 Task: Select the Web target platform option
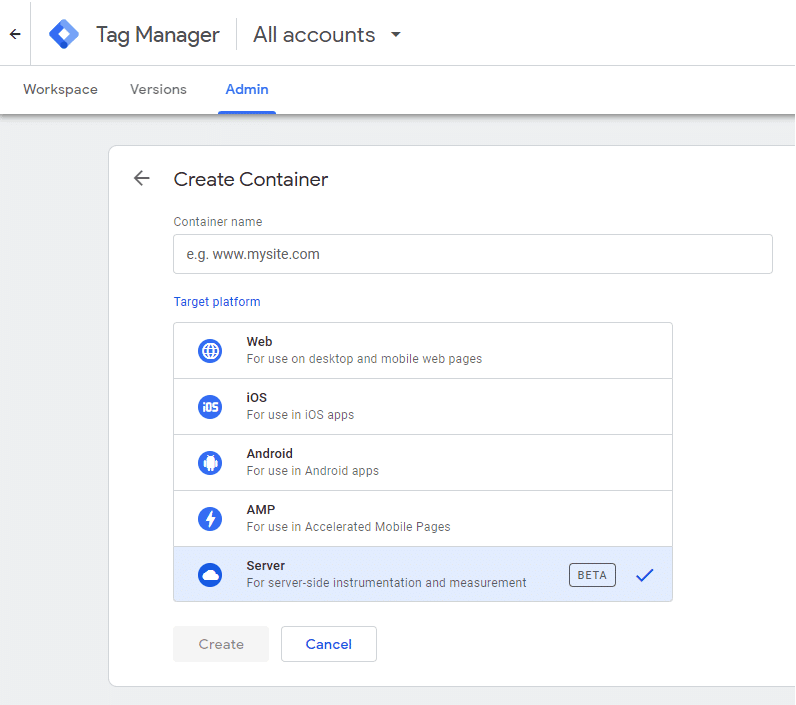point(422,350)
